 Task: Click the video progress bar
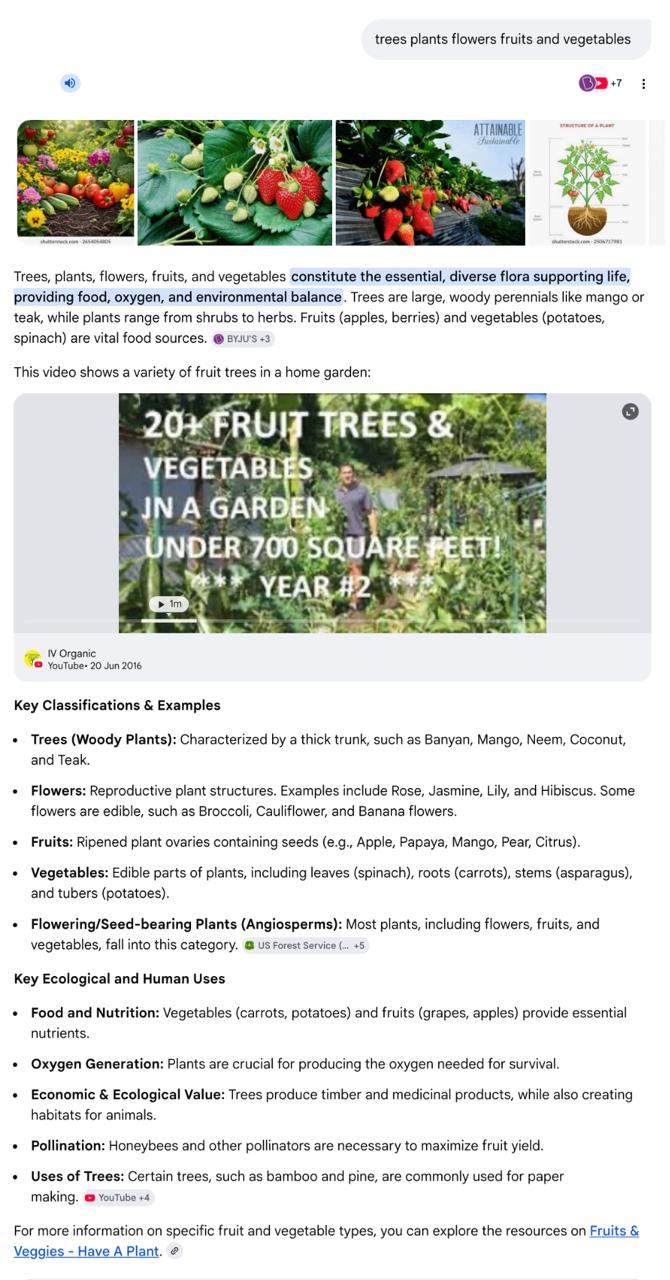tap(332, 622)
